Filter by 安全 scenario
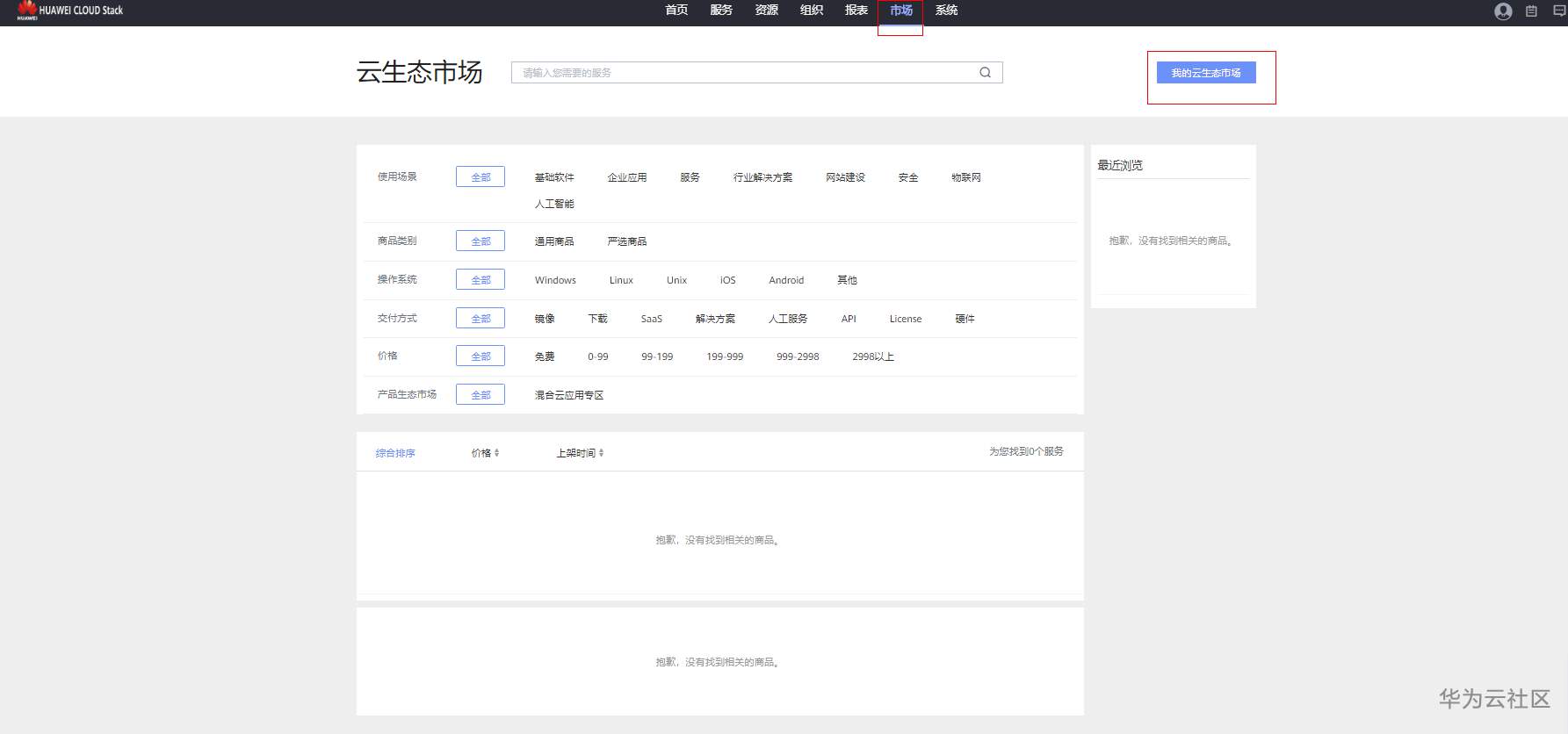Viewport: 1568px width, 734px height. (x=908, y=177)
